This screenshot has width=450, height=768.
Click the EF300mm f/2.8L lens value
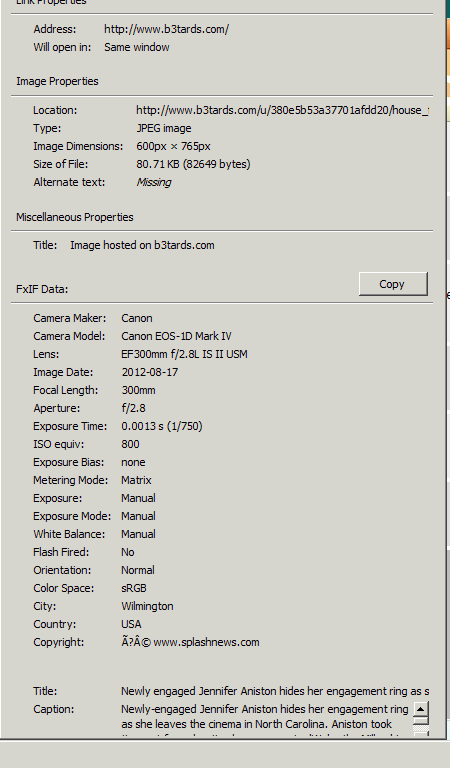184,354
